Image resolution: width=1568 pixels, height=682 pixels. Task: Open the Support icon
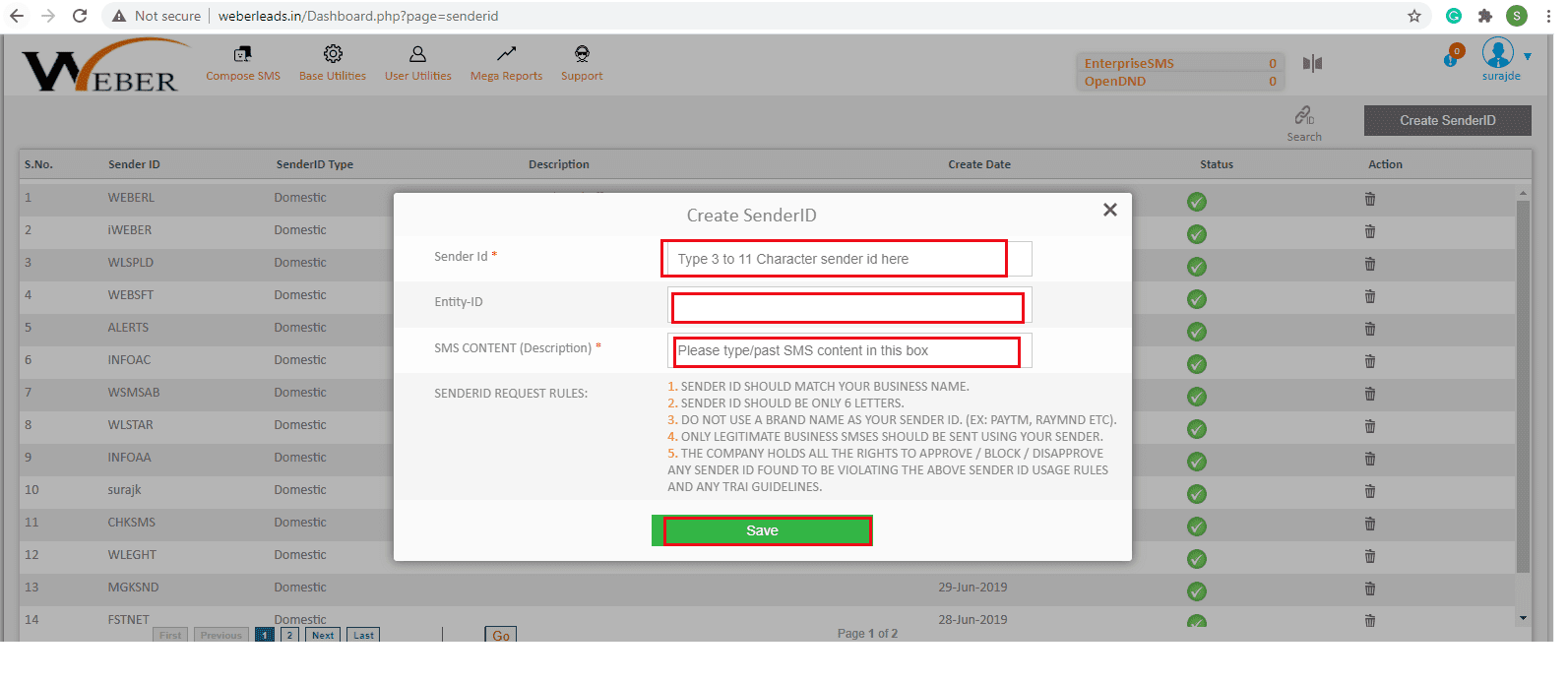582,54
